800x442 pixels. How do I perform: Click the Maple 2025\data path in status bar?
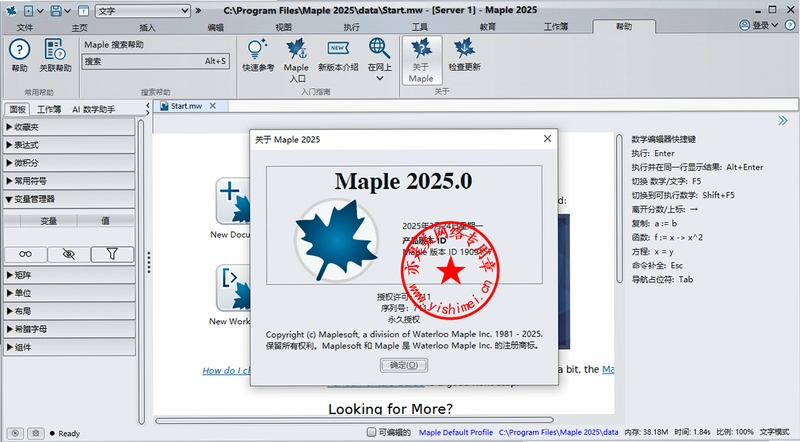558,432
